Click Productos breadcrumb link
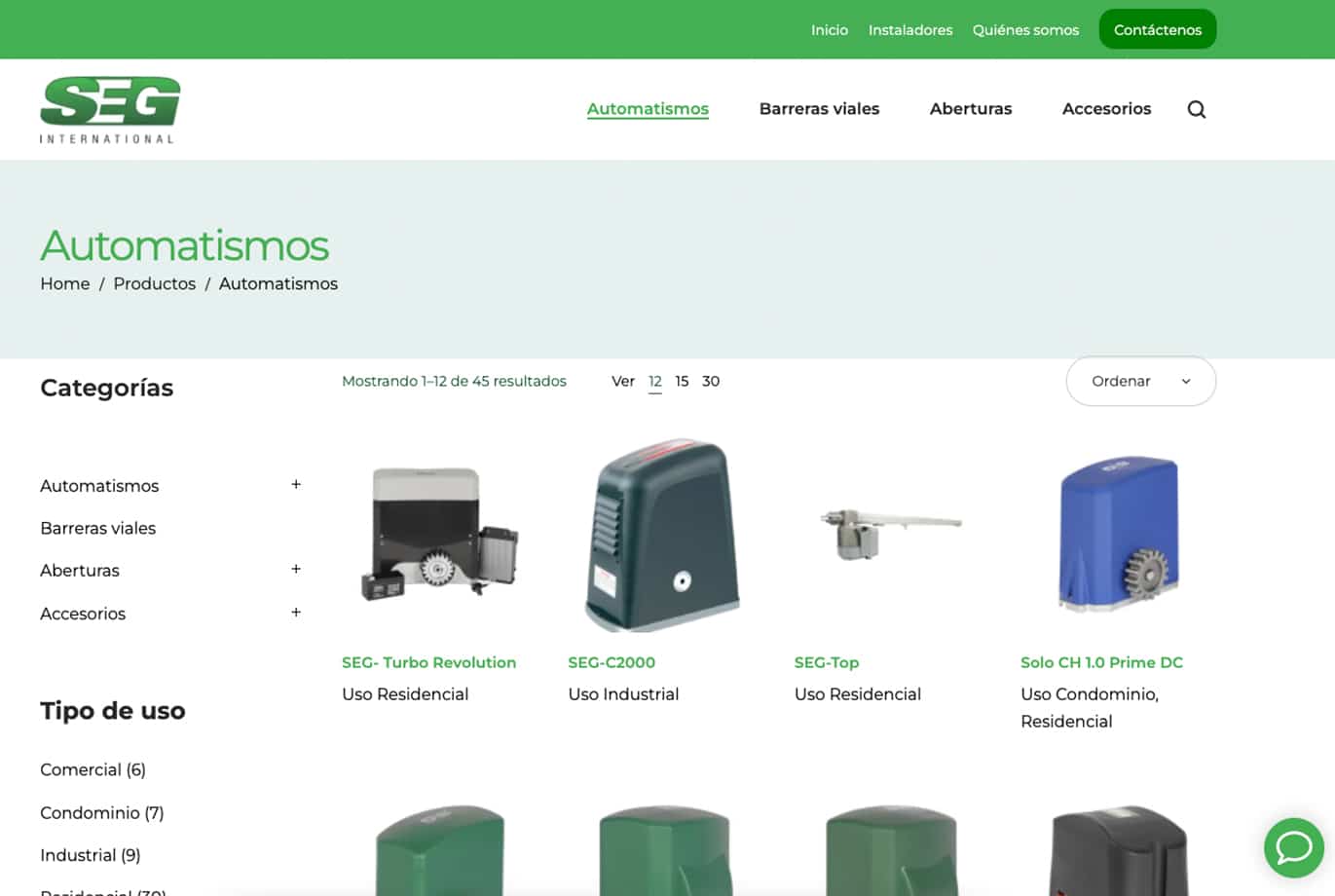 155,283
